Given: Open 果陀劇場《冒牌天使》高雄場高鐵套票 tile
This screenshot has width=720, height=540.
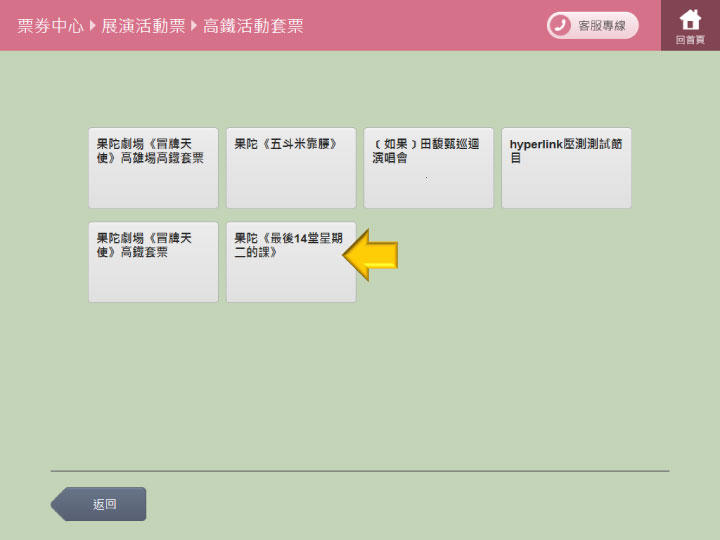Looking at the screenshot, I should point(153,168).
